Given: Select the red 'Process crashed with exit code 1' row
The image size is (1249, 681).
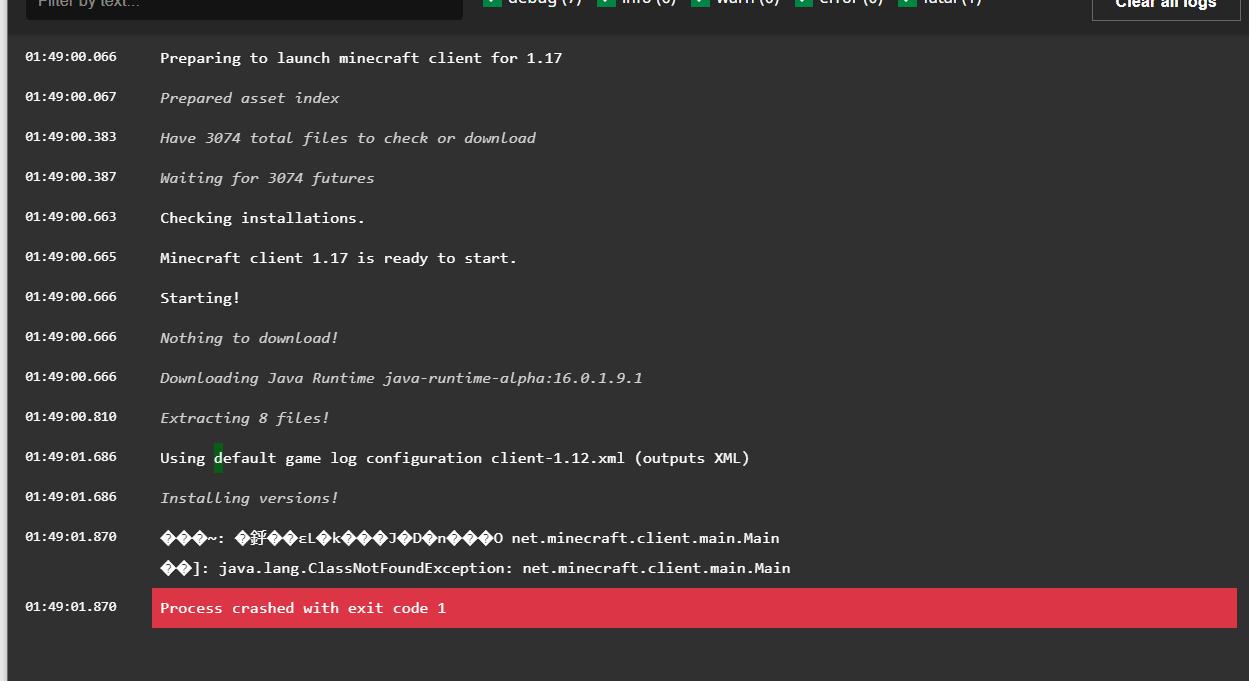Looking at the screenshot, I should 694,608.
